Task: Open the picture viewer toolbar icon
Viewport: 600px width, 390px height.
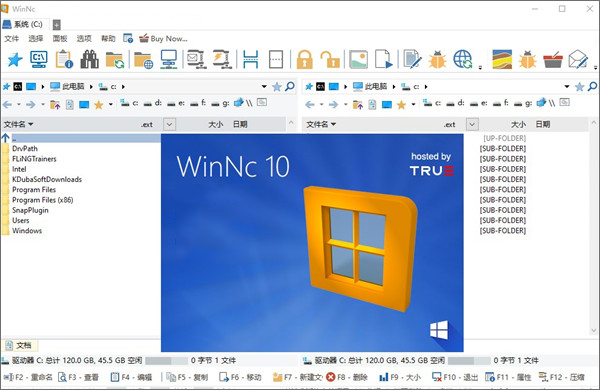Action: (359, 60)
